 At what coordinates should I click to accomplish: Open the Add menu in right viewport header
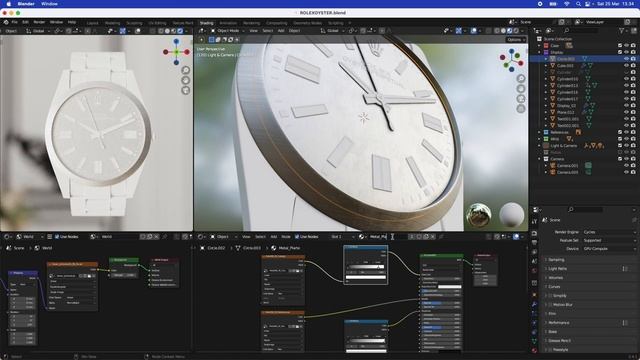[281, 31]
